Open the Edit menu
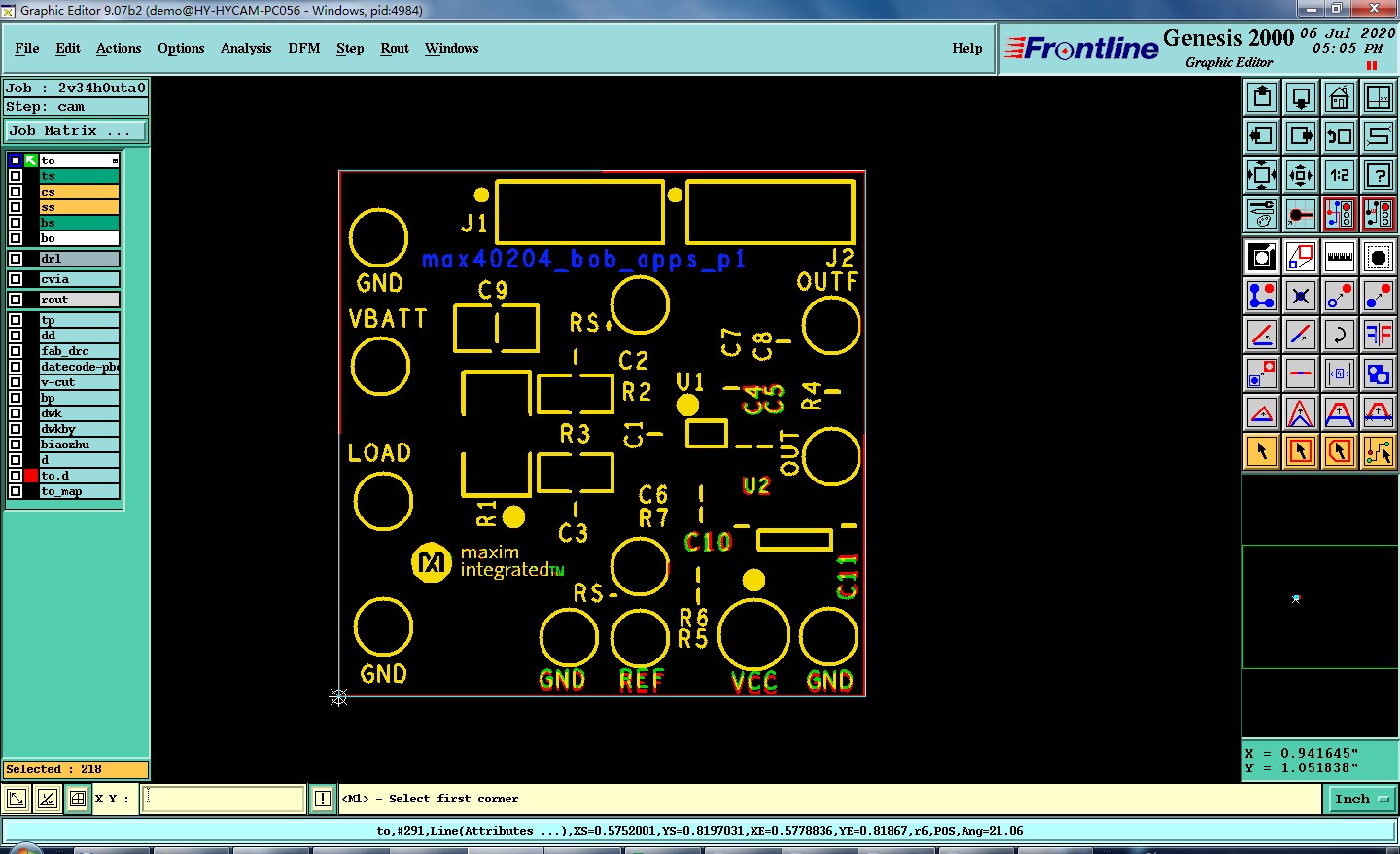 coord(68,48)
